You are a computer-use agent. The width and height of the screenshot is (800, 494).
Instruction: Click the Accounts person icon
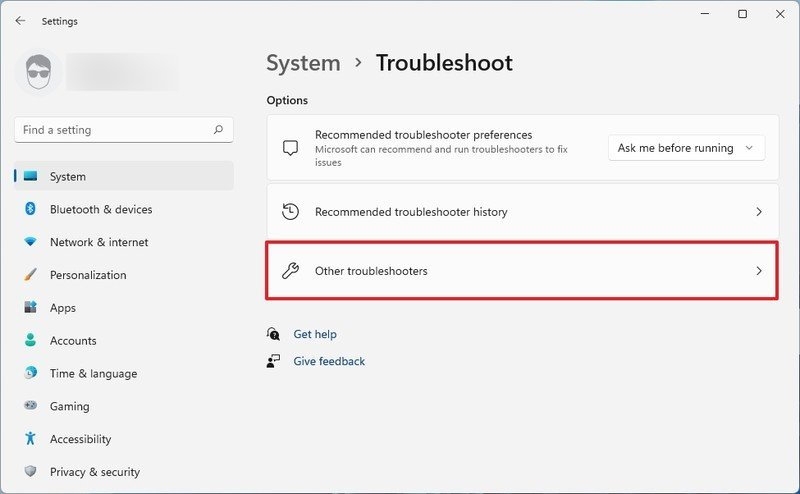[31, 340]
